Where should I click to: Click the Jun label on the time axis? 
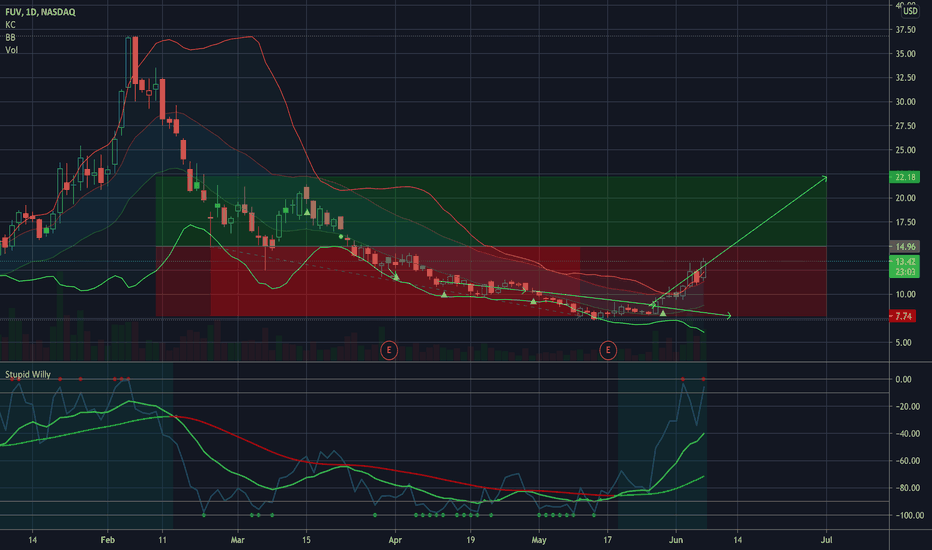[676, 540]
